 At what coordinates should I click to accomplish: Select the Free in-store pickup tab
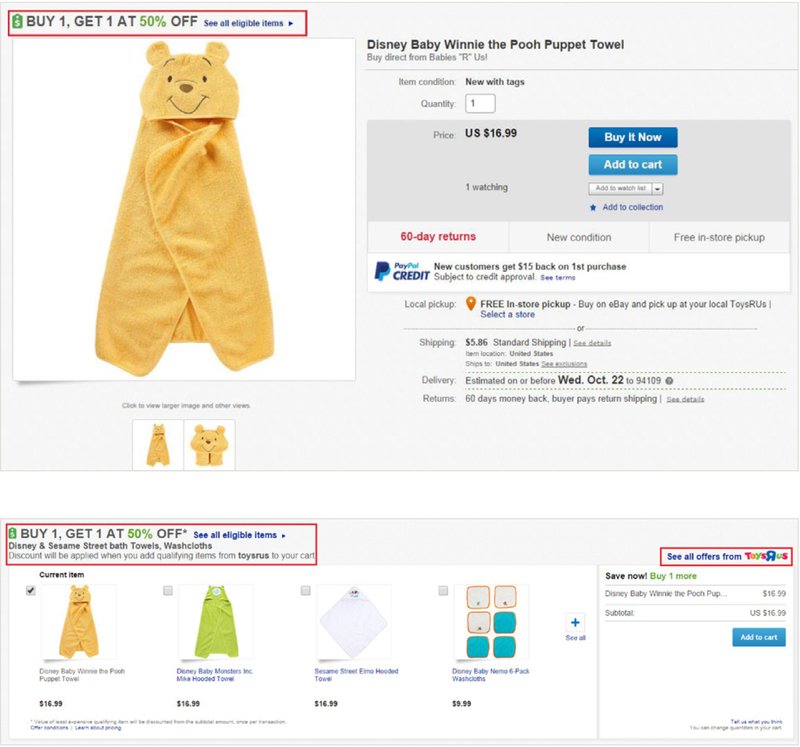coord(718,237)
